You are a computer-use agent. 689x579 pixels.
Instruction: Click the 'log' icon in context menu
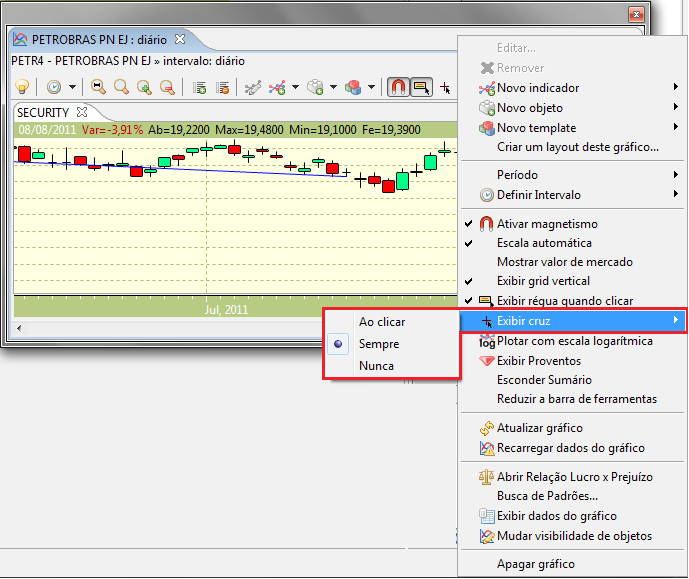tap(486, 342)
